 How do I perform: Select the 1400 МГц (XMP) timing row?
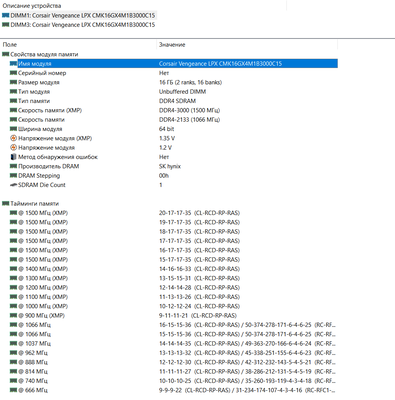(173, 269)
